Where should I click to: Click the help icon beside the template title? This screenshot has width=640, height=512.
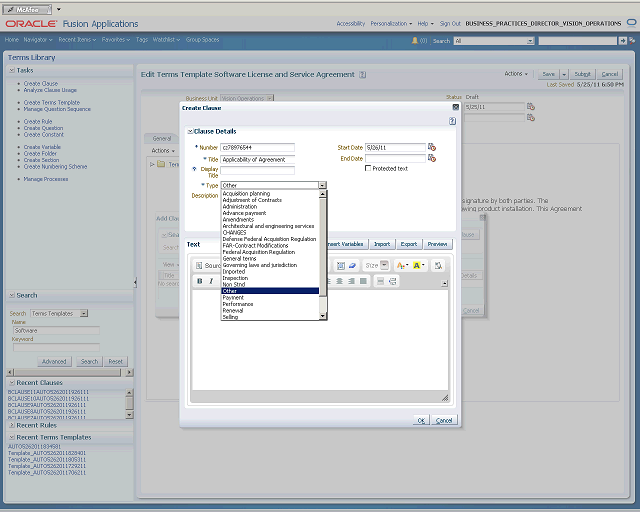click(x=362, y=75)
